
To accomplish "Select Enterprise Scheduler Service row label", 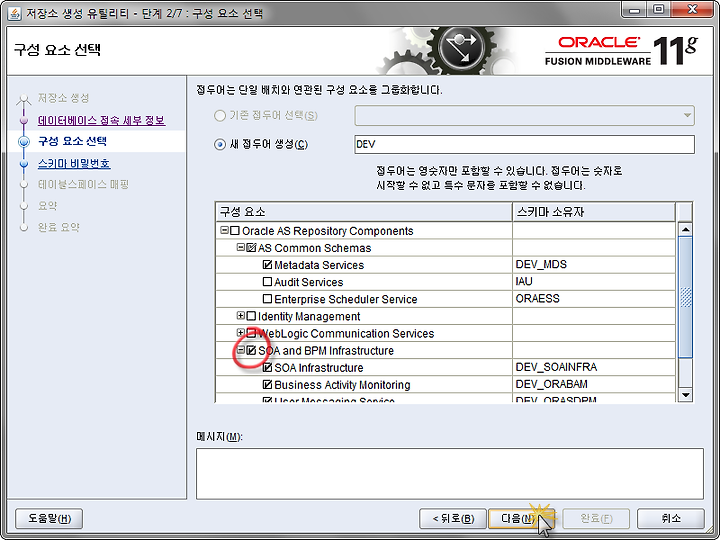I will (346, 299).
